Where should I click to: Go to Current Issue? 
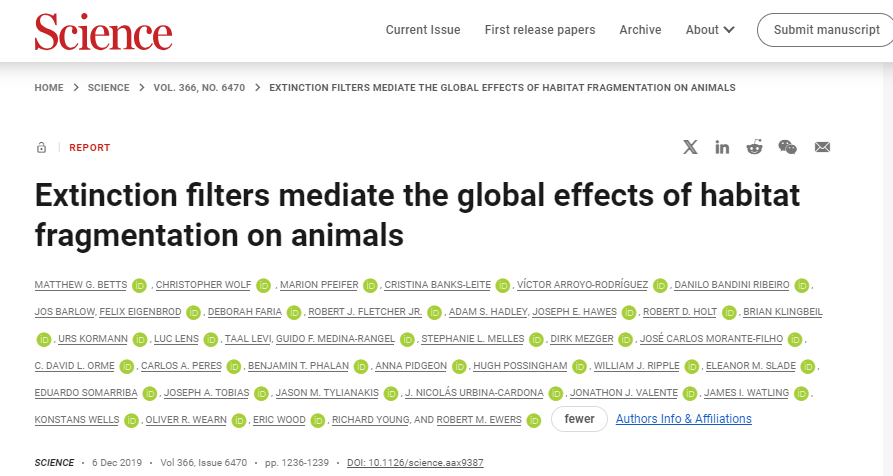click(x=423, y=30)
